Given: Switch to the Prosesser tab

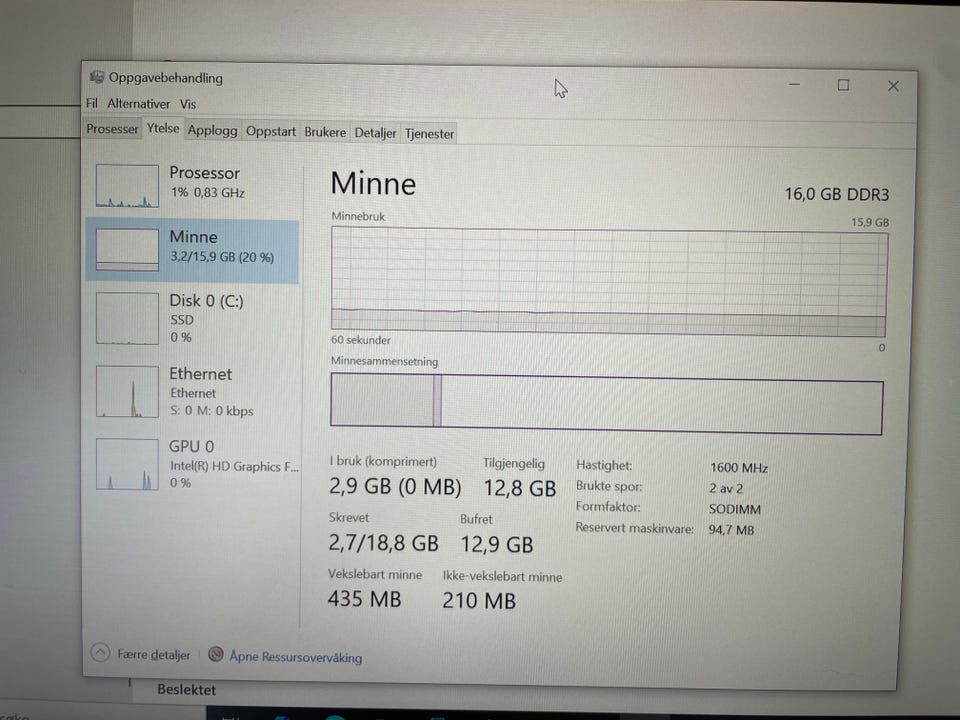Looking at the screenshot, I should coord(112,129).
